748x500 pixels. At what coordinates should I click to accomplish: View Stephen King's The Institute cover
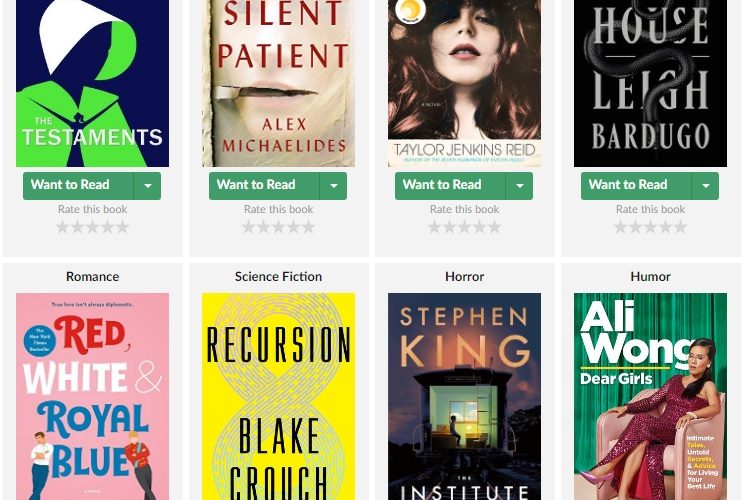pyautogui.click(x=465, y=396)
